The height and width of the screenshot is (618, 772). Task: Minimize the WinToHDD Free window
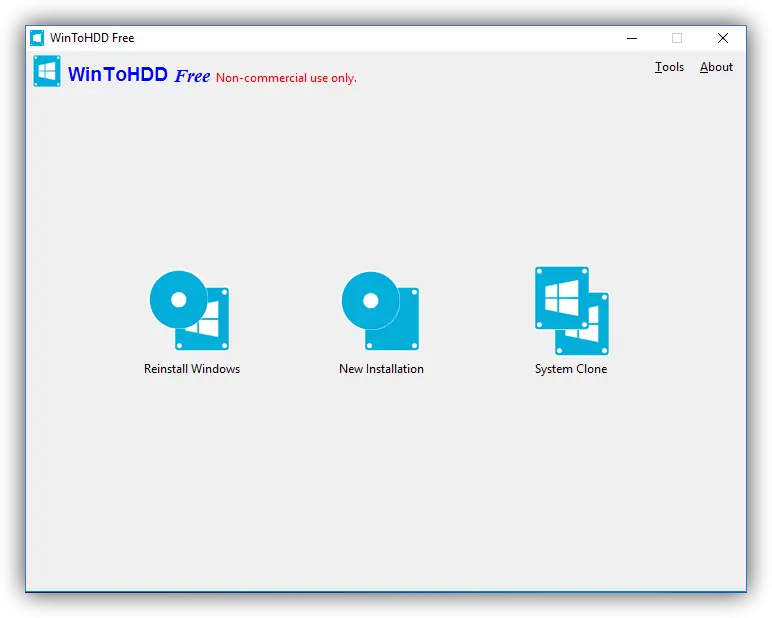(x=632, y=38)
